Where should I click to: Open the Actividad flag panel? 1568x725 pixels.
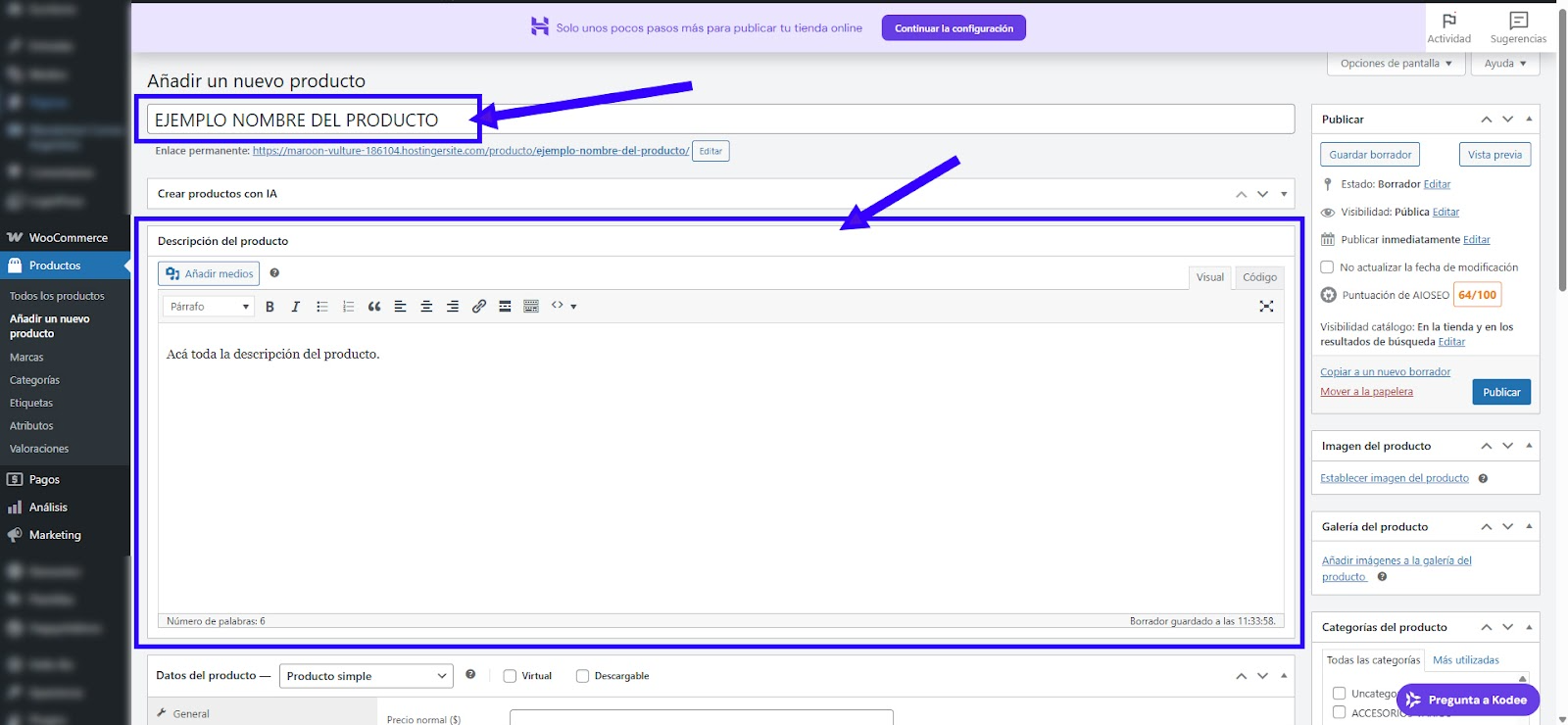pyautogui.click(x=1448, y=27)
